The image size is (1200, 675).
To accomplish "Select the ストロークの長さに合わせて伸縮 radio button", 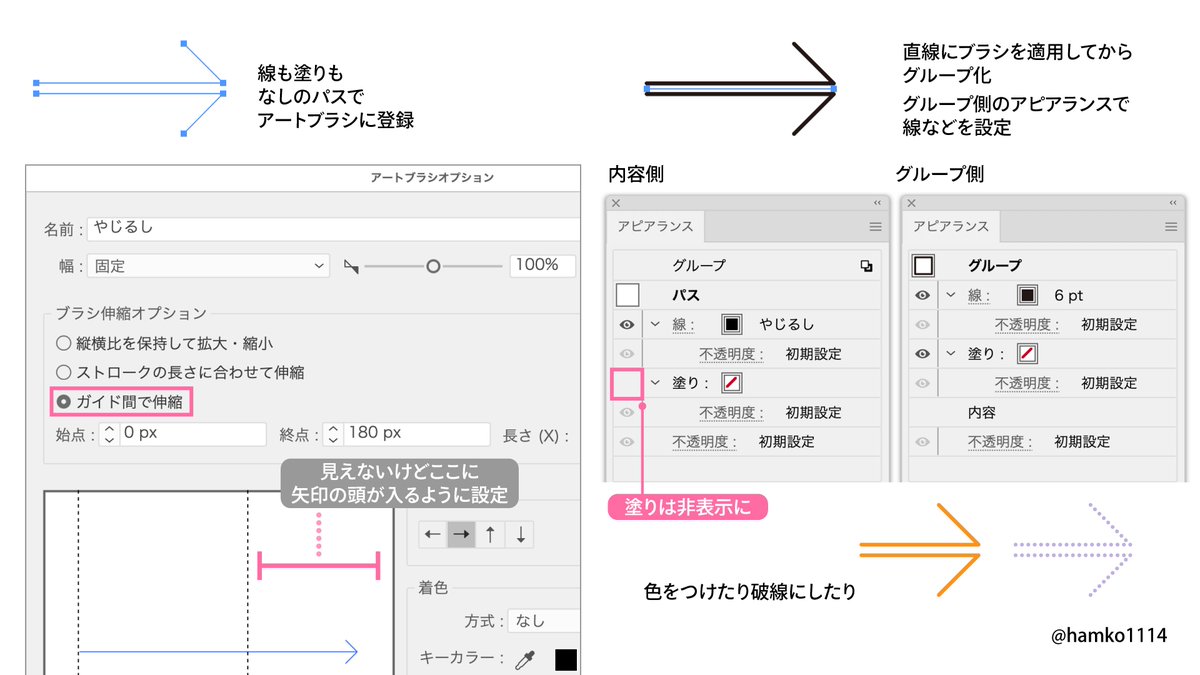I will click(64, 372).
